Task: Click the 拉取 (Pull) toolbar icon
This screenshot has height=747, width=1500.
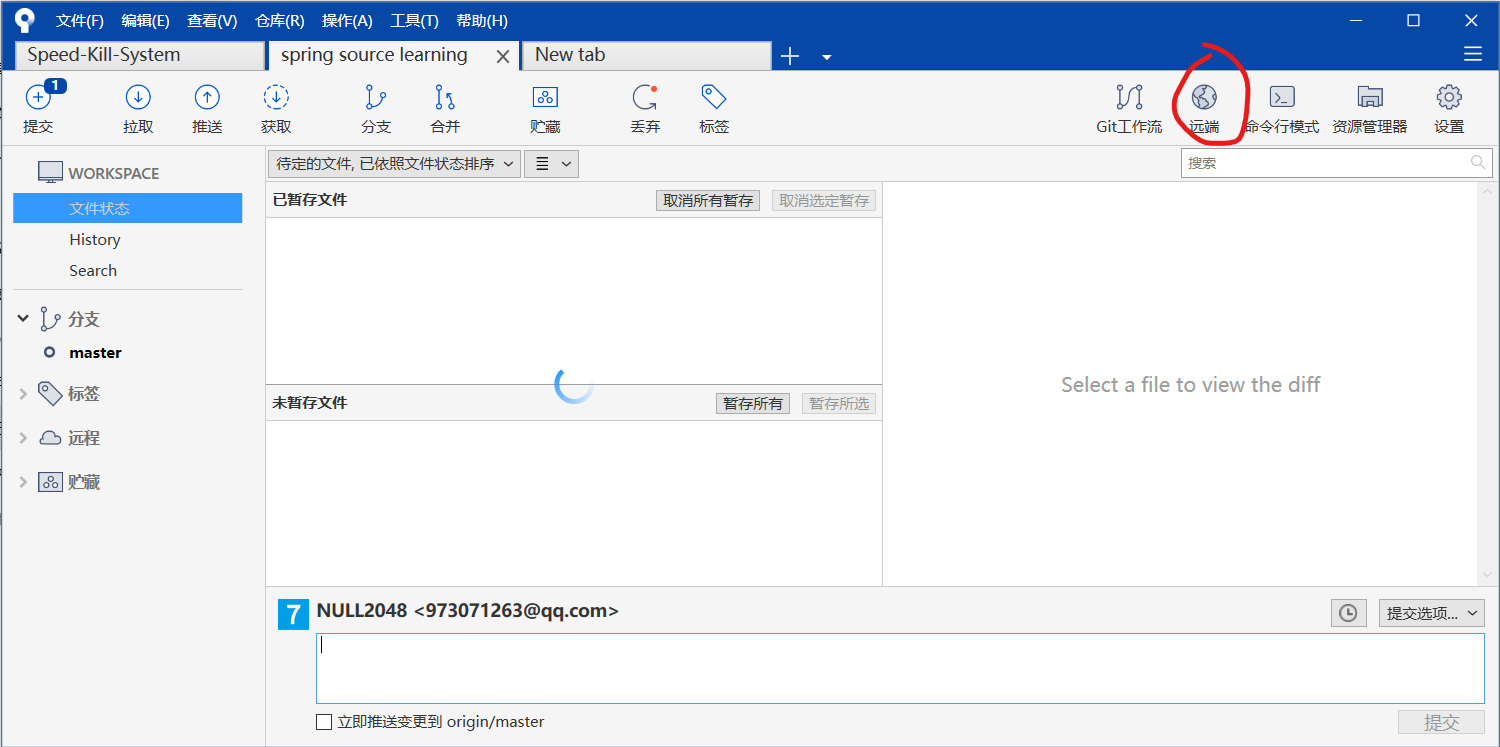Action: click(x=138, y=108)
